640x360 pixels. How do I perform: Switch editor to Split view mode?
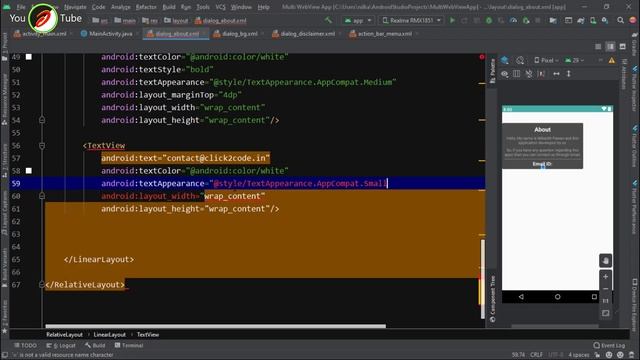610,47
